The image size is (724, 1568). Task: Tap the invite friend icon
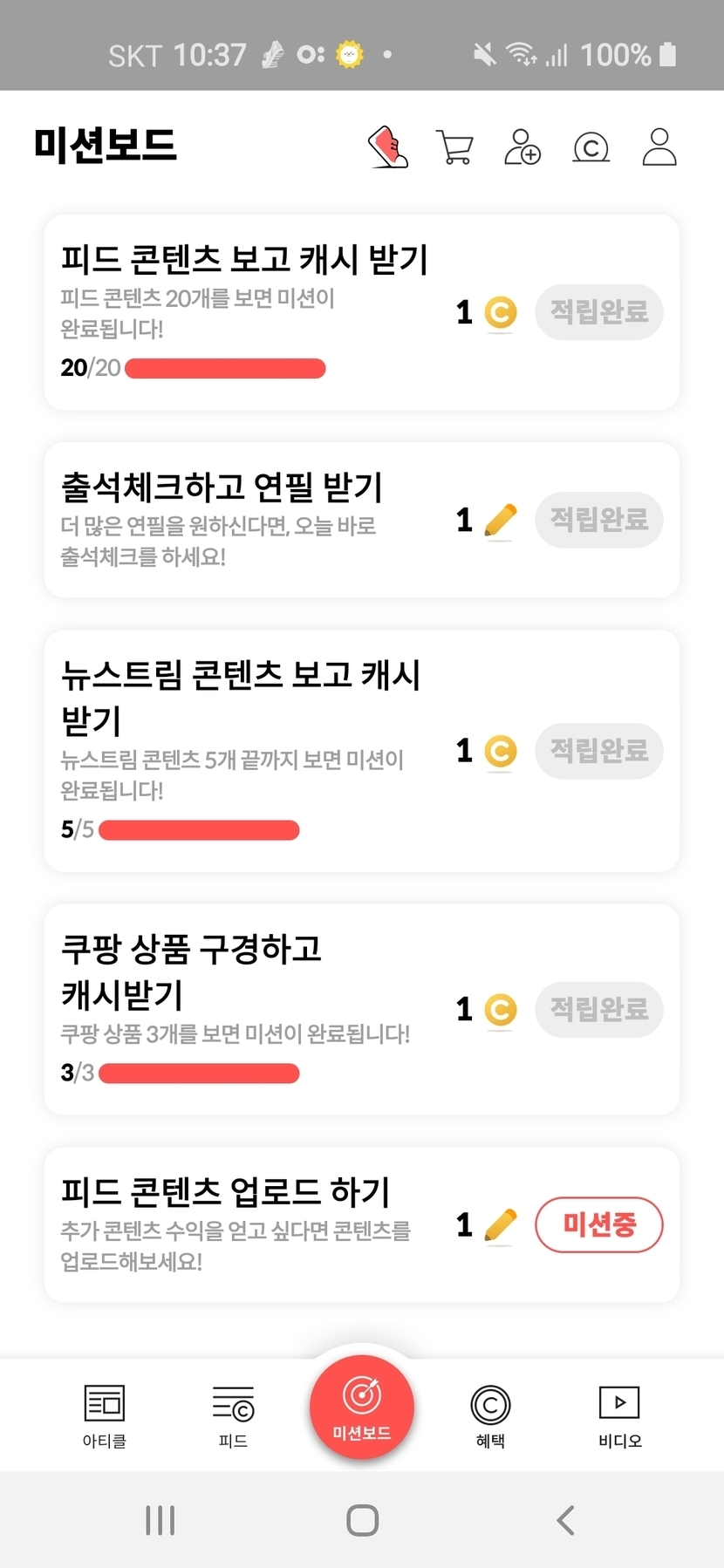point(523,147)
